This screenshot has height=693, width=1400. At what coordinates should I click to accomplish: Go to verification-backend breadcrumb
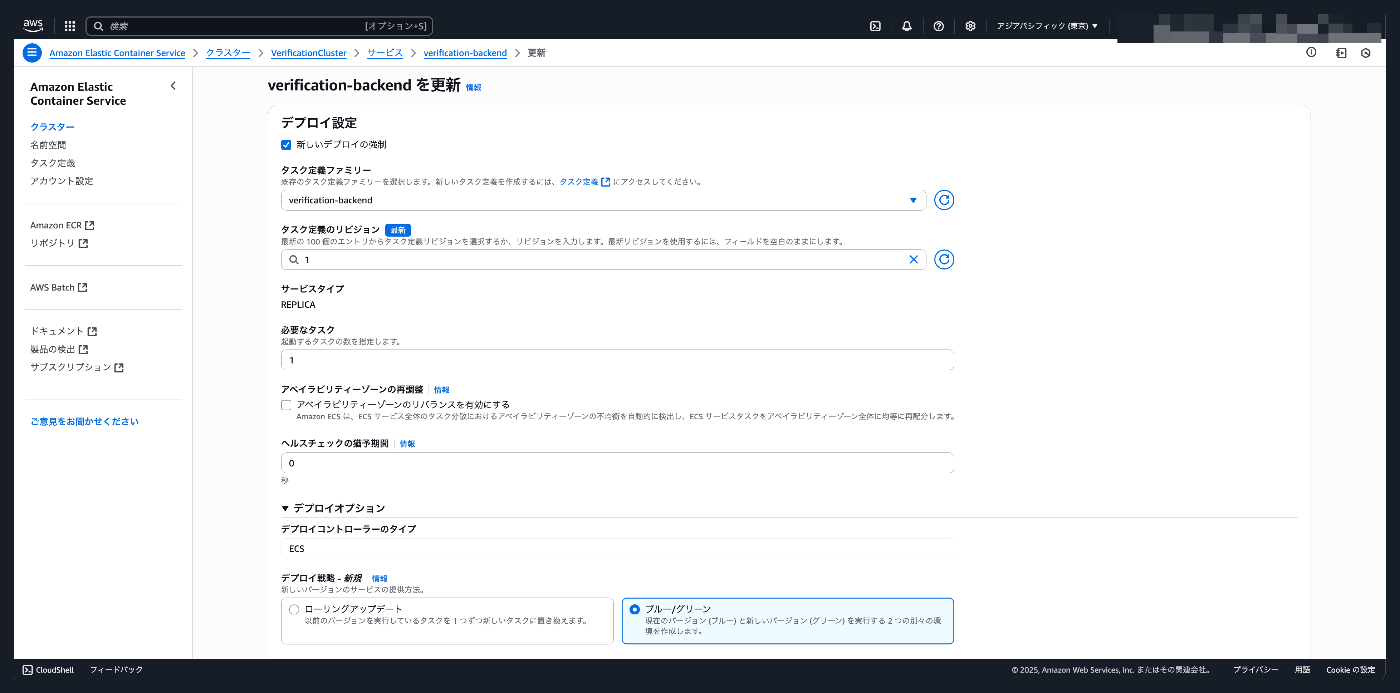(465, 53)
